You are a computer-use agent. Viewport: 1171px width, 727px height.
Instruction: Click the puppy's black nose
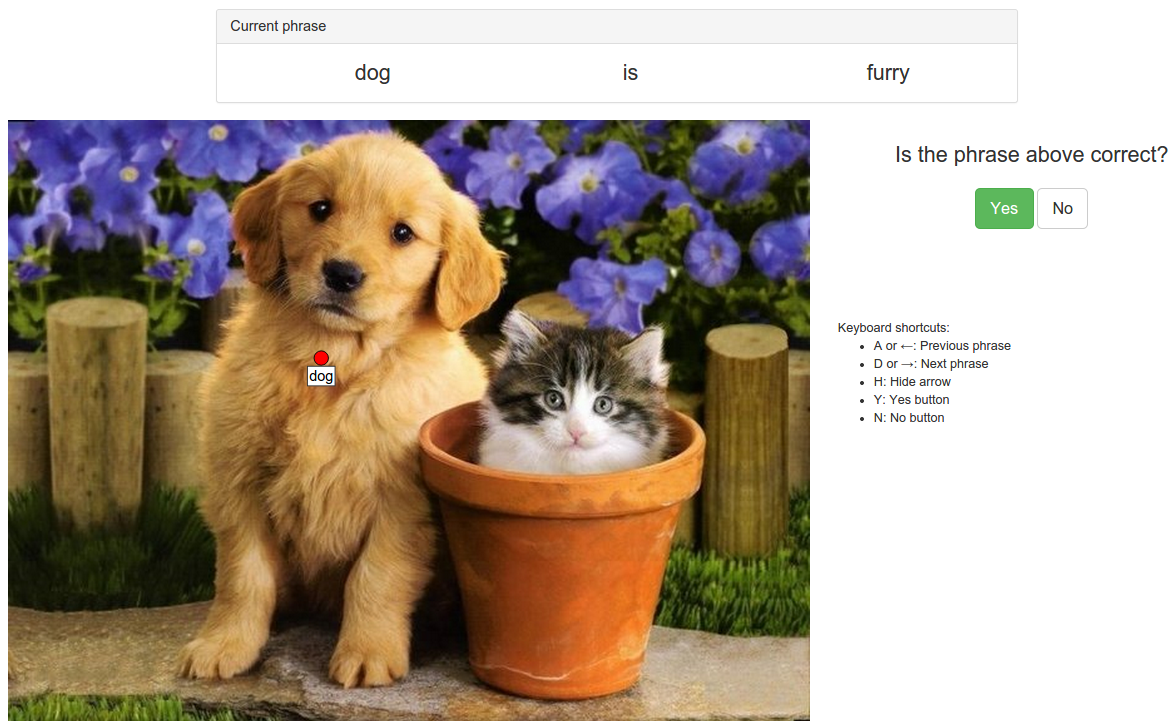342,276
